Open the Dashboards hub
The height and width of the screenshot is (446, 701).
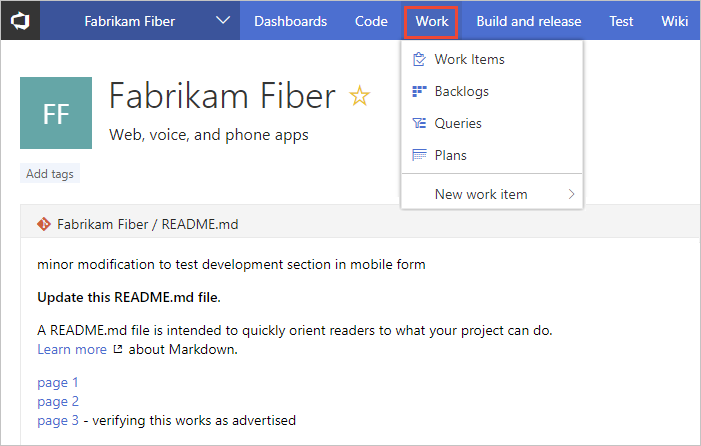(291, 21)
